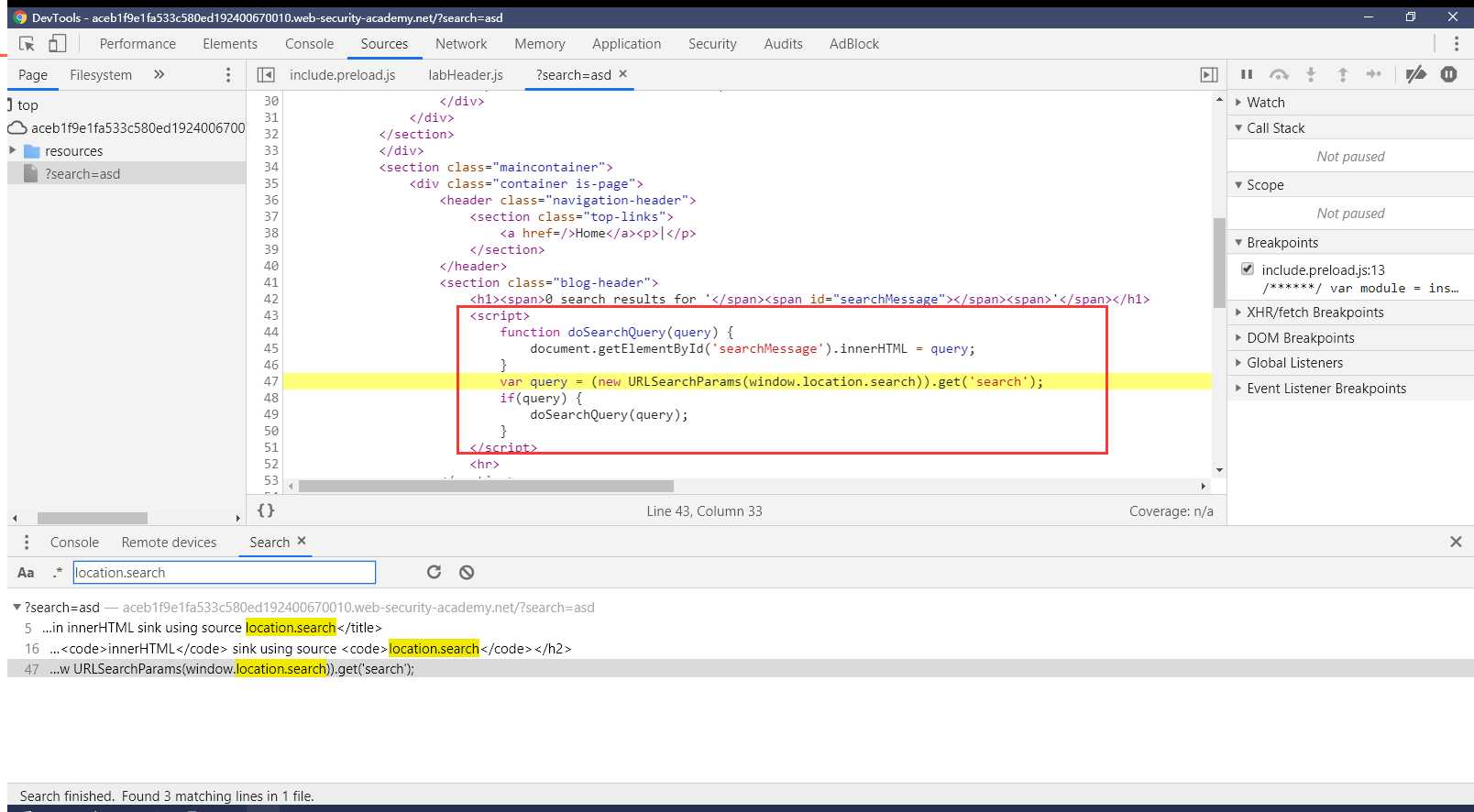Viewport: 1474px width, 812px height.
Task: Open the DevTools main kebab menu
Action: 1456,44
